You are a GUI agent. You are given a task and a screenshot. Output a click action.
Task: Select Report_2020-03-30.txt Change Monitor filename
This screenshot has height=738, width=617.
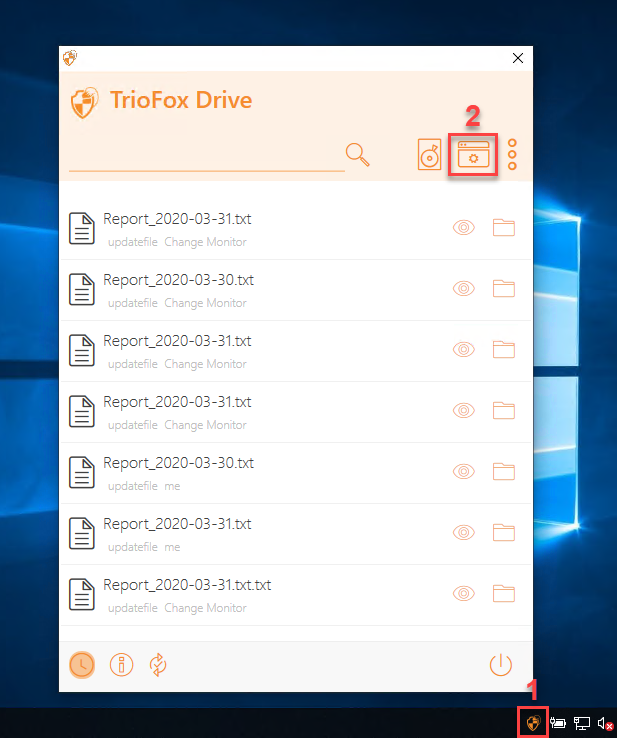(178, 280)
